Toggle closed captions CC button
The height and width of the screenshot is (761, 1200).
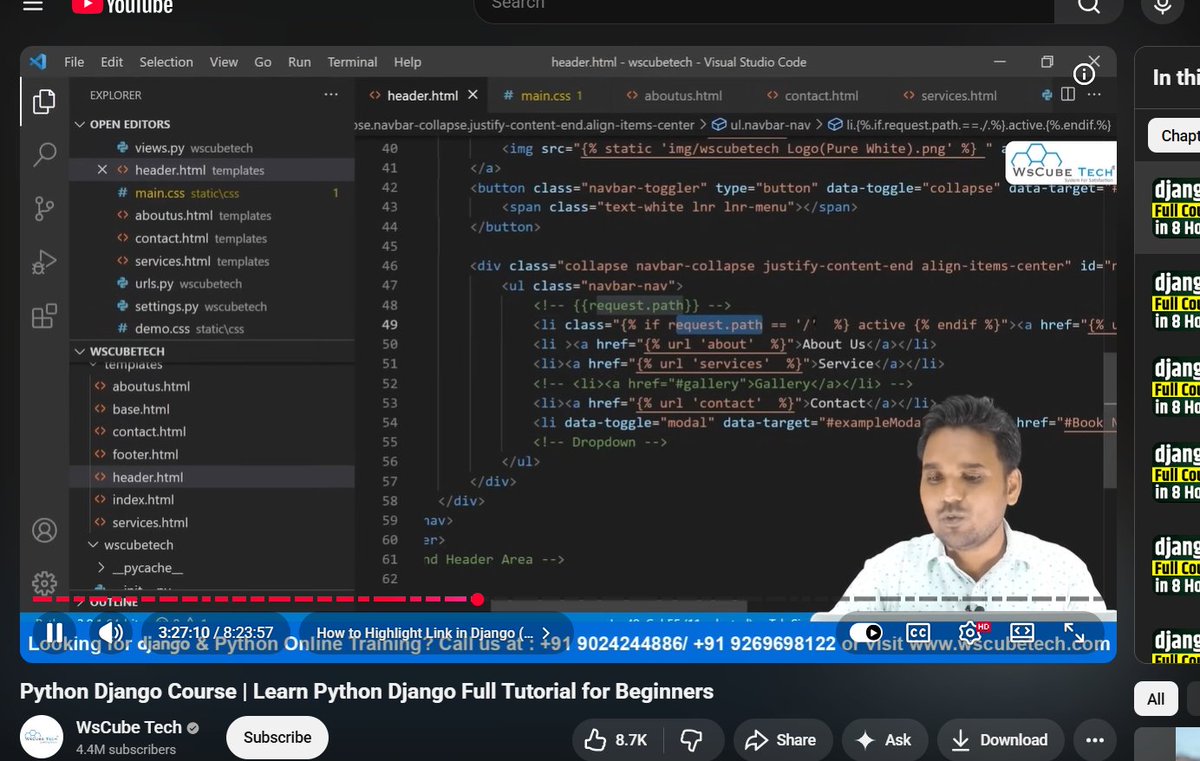pyautogui.click(x=918, y=632)
